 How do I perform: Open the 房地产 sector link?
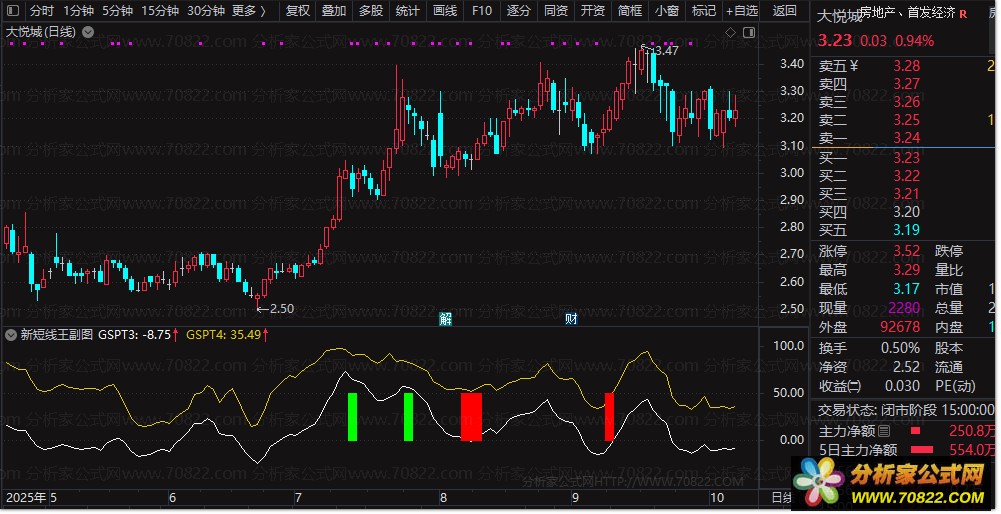(879, 13)
